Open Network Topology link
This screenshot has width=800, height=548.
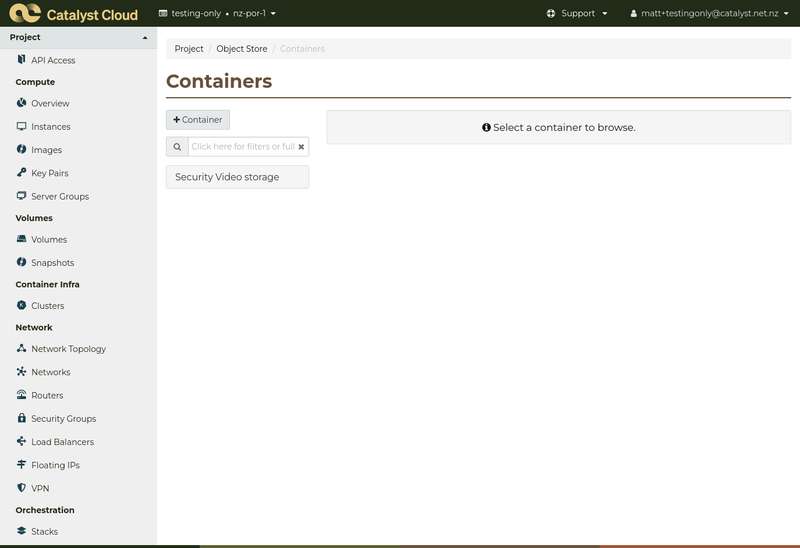[x=68, y=348]
